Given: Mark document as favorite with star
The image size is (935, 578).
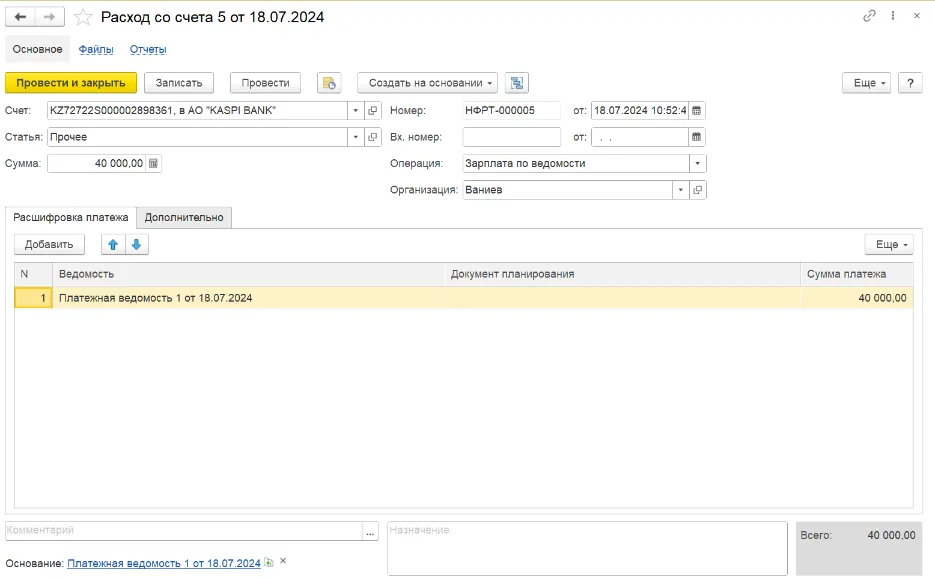Looking at the screenshot, I should click(x=83, y=17).
